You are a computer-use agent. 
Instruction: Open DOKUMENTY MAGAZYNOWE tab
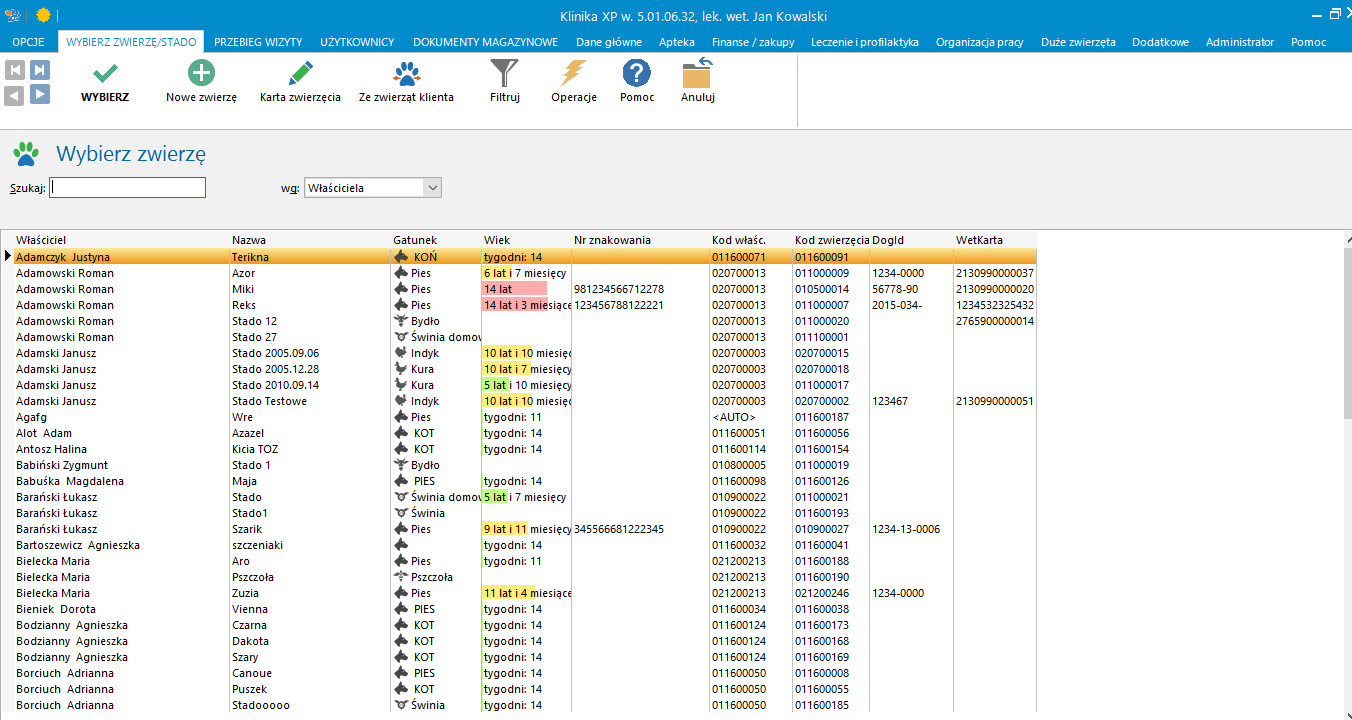[485, 42]
